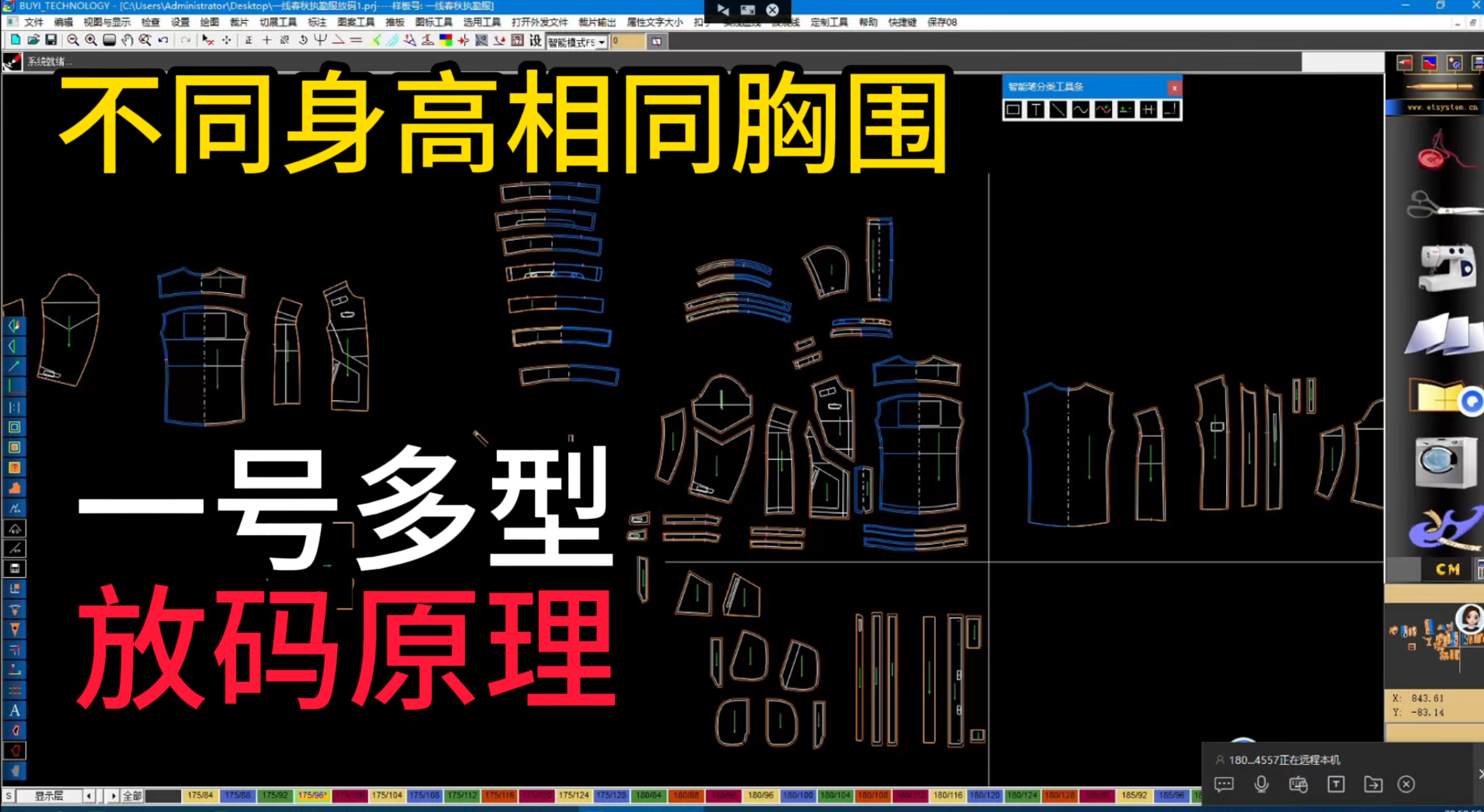Click the left arrow beside 显示层
This screenshot has height=812, width=1484.
(88, 795)
